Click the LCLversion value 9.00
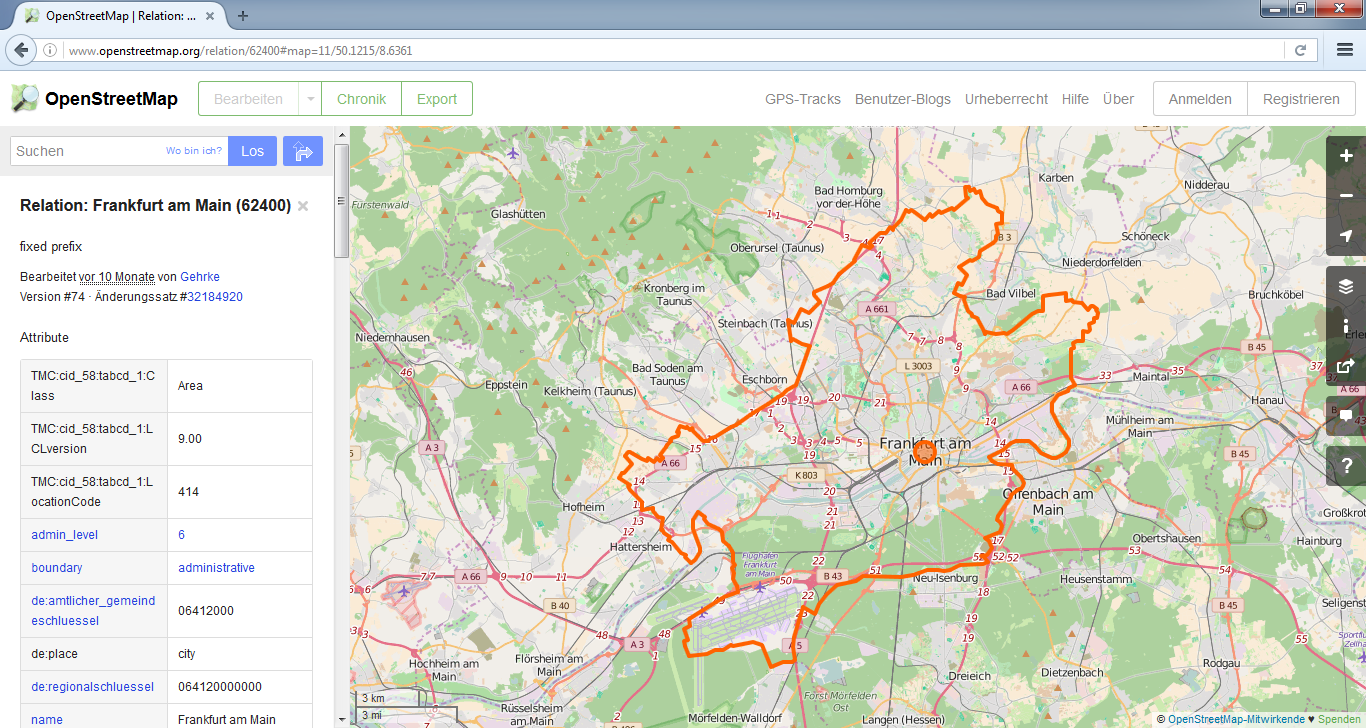The image size is (1366, 728). 190,439
